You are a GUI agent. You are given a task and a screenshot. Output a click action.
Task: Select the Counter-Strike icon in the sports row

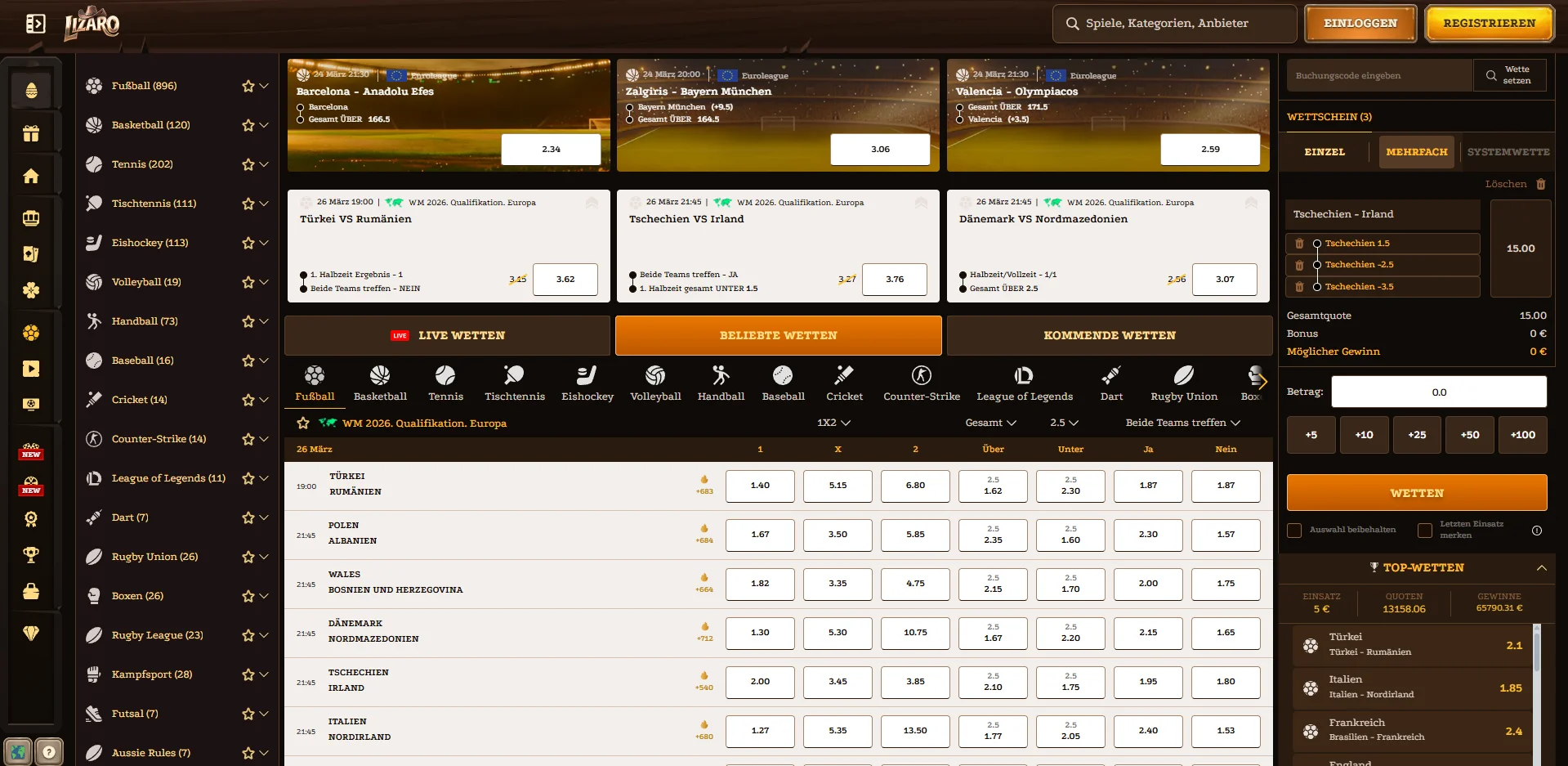tap(921, 376)
